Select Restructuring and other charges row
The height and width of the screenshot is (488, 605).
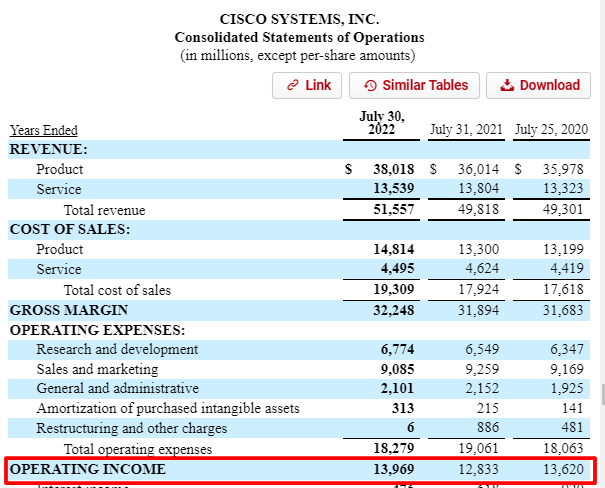tap(132, 428)
